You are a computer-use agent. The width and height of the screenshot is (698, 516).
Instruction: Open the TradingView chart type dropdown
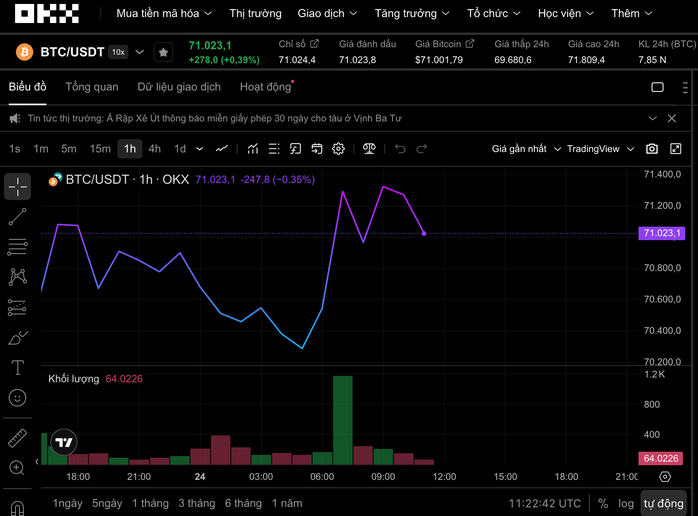[601, 149]
